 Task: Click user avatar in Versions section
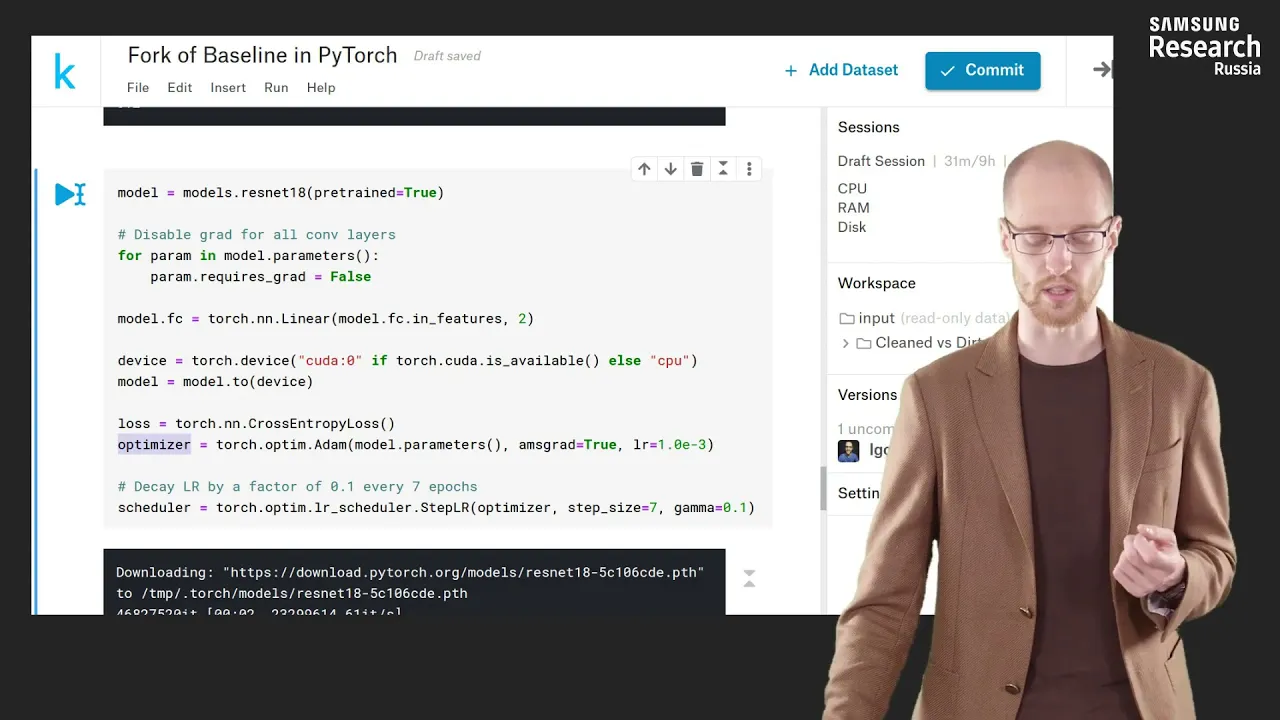click(848, 450)
